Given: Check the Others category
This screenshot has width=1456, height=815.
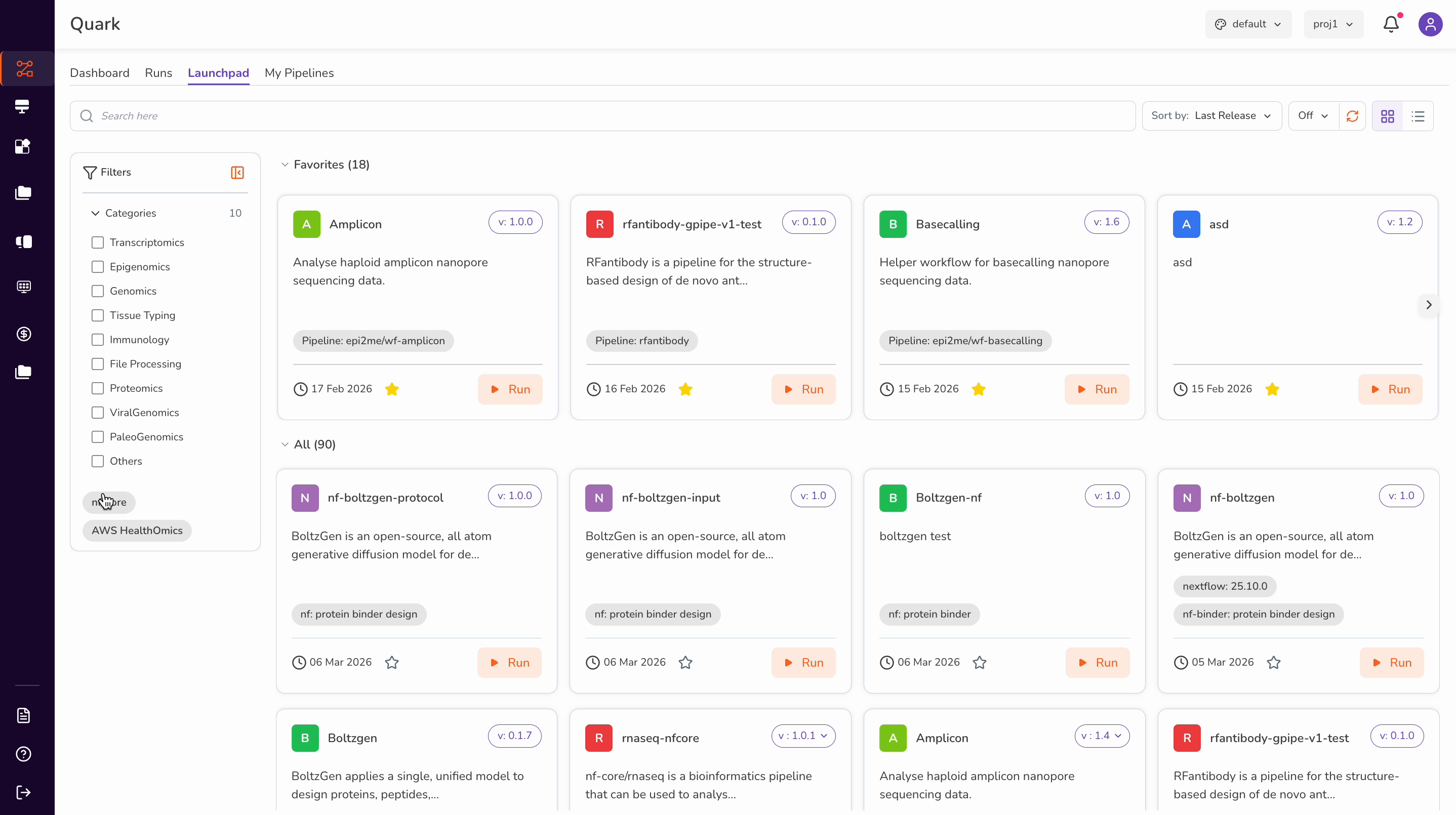Looking at the screenshot, I should click(98, 461).
